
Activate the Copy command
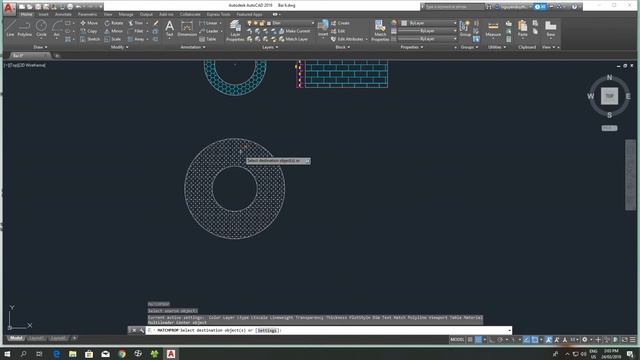(x=89, y=31)
